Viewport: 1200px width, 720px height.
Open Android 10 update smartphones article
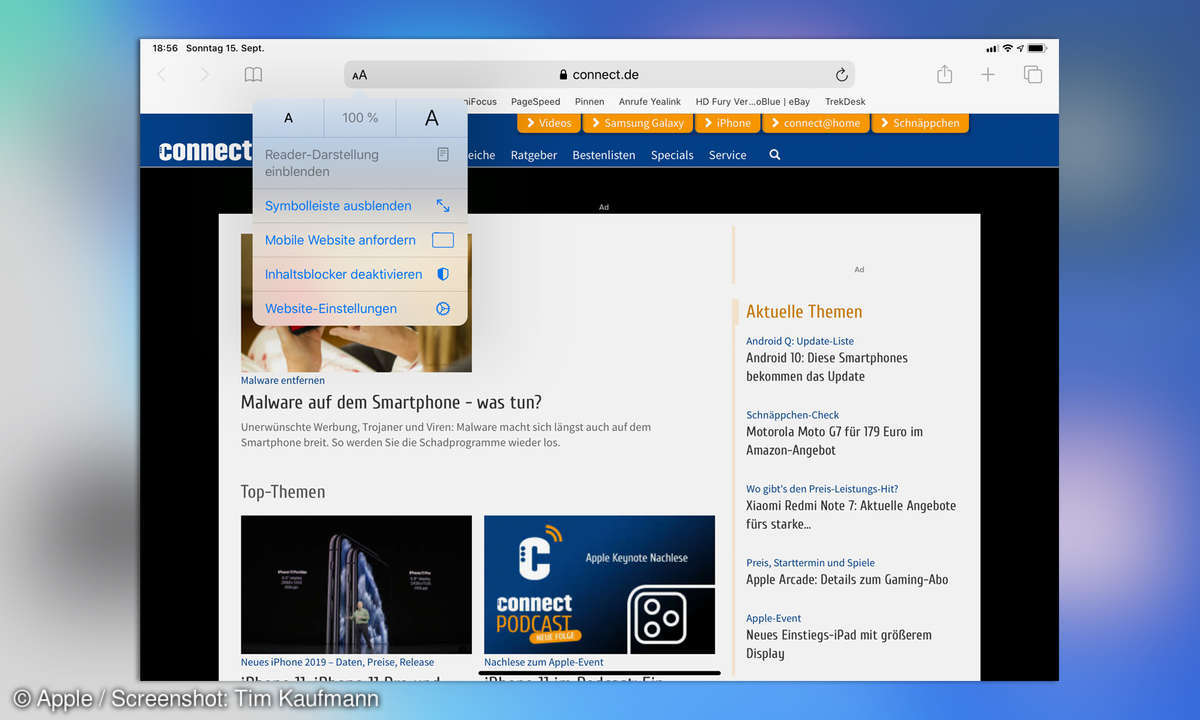coord(827,367)
